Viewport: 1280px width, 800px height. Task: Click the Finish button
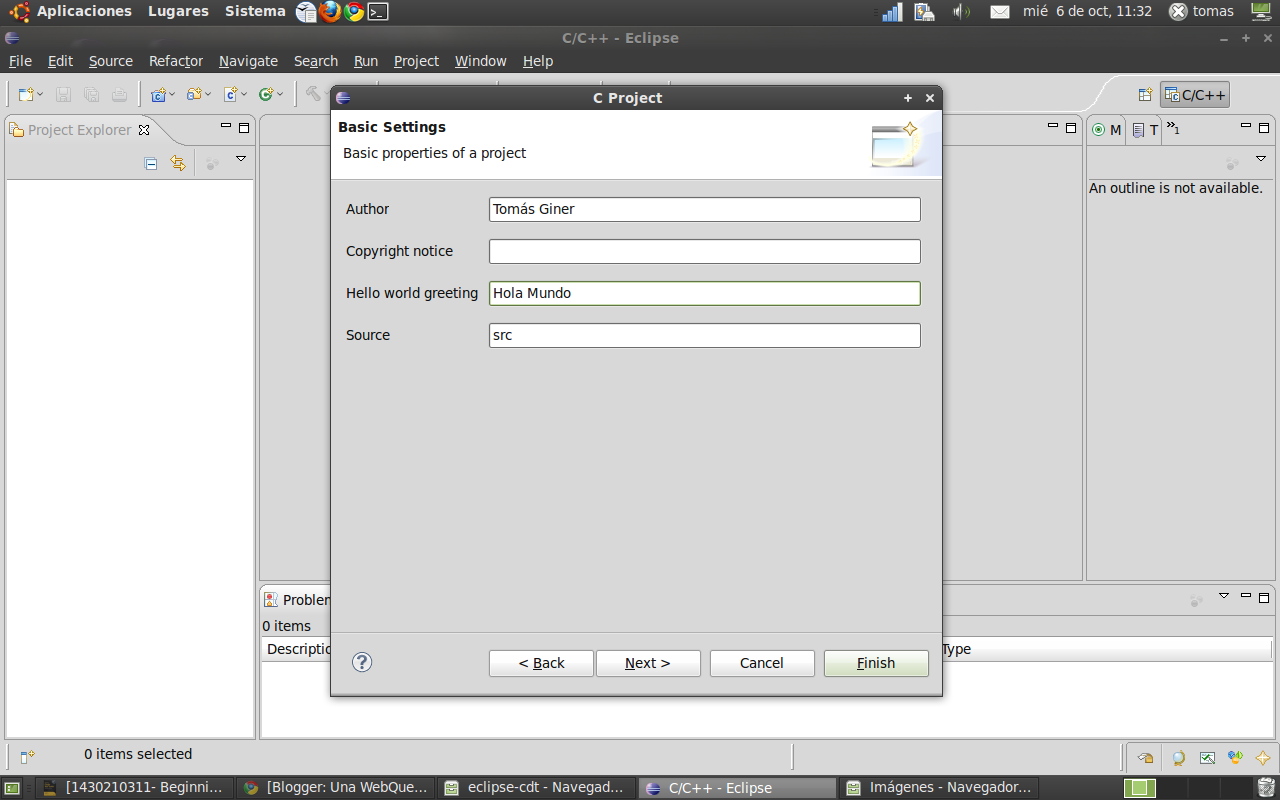click(x=875, y=663)
